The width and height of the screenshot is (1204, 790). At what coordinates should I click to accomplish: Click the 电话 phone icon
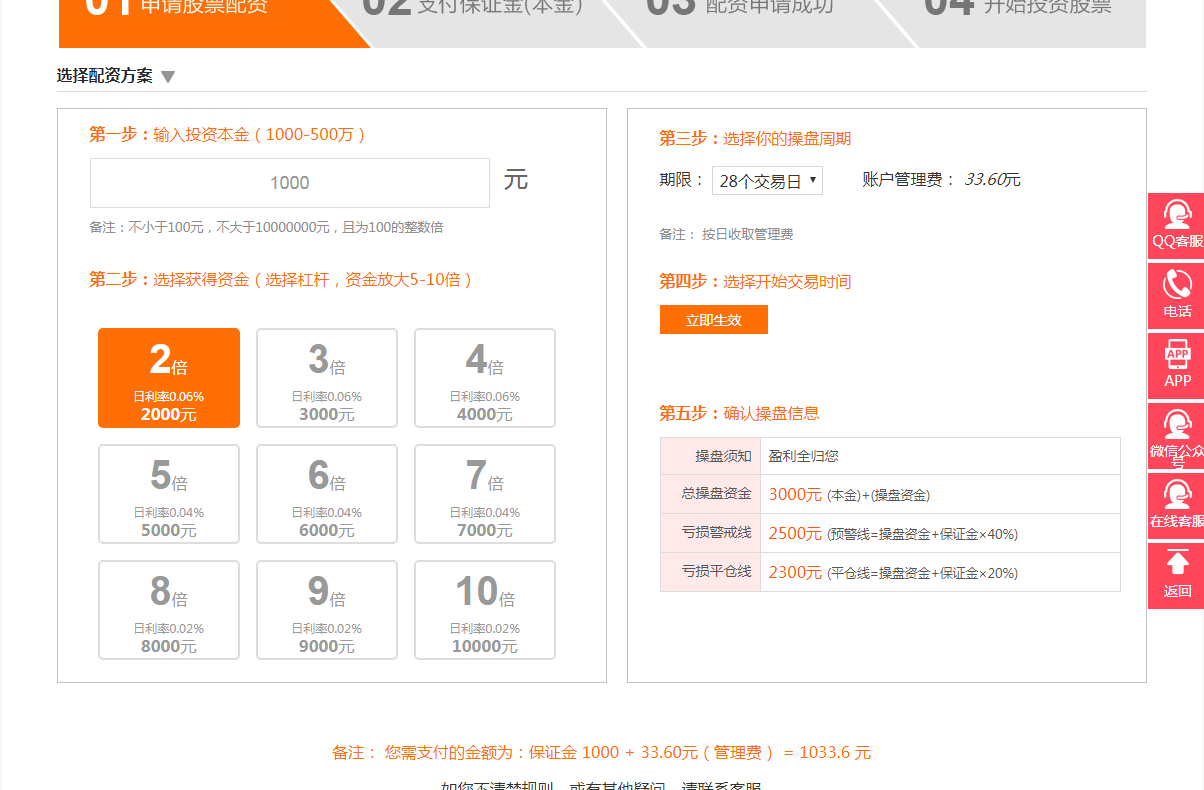point(1177,295)
